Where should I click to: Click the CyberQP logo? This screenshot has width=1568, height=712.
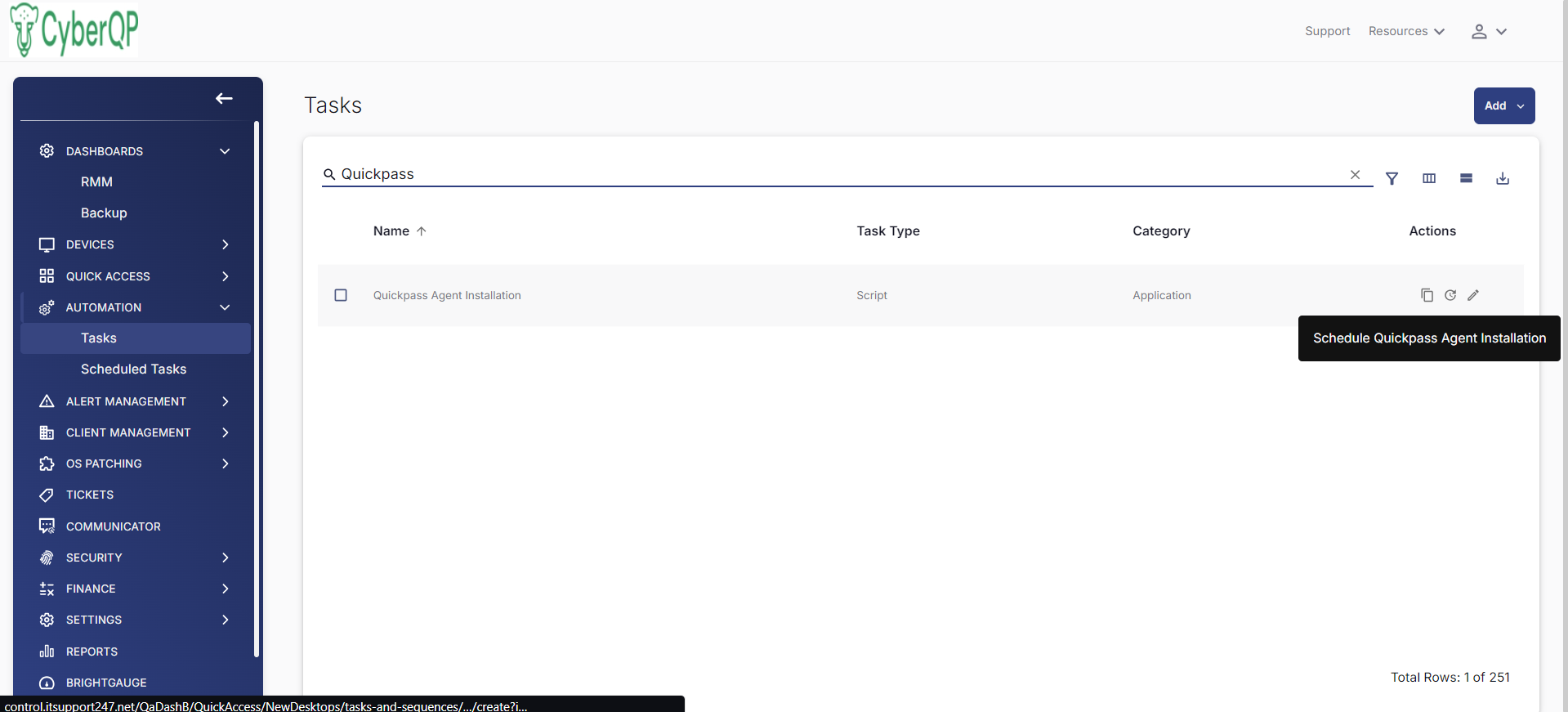pos(74,29)
